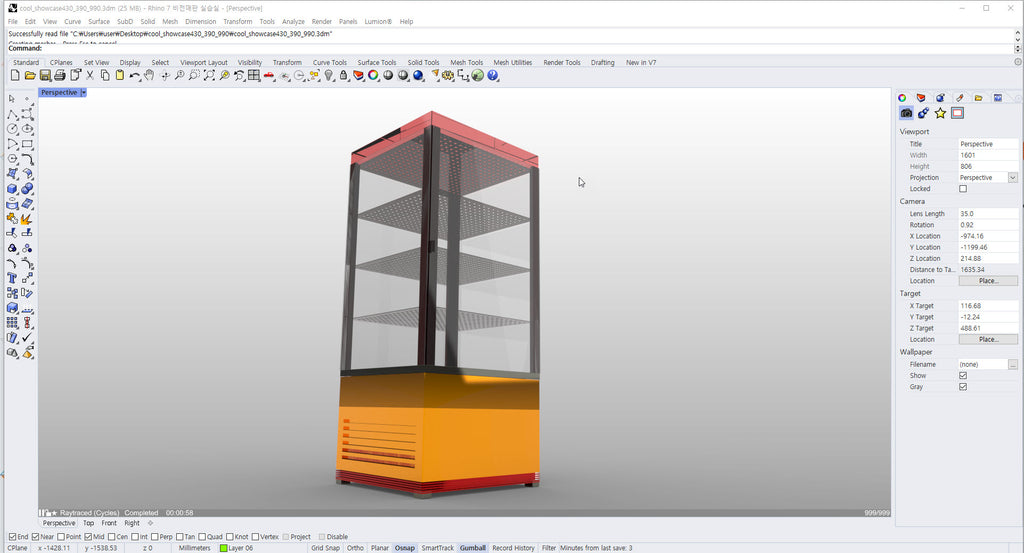The image size is (1024, 553).
Task: Open the Help question mark icon
Action: click(x=493, y=76)
